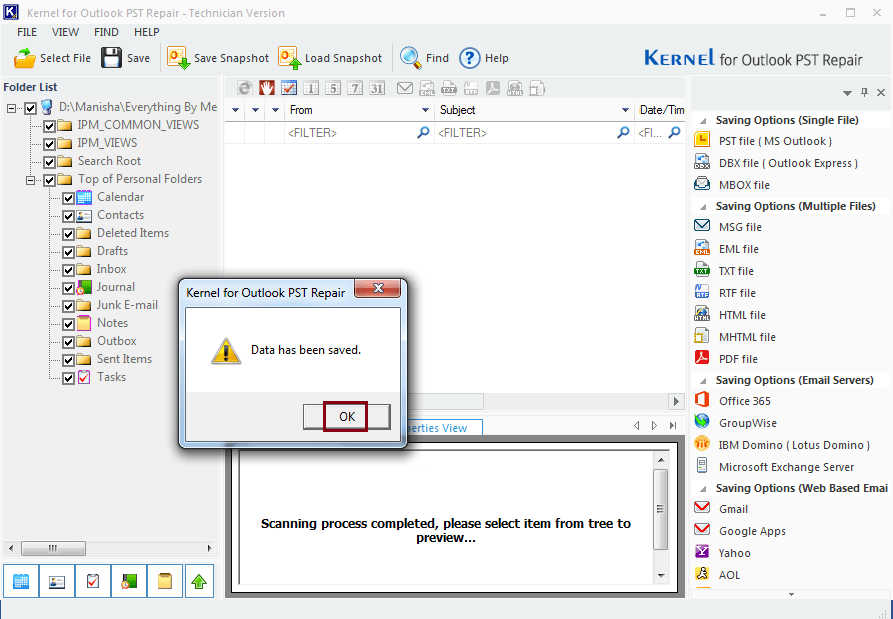
Task: Click the Calendar shortcut at bottom left
Action: [21, 581]
